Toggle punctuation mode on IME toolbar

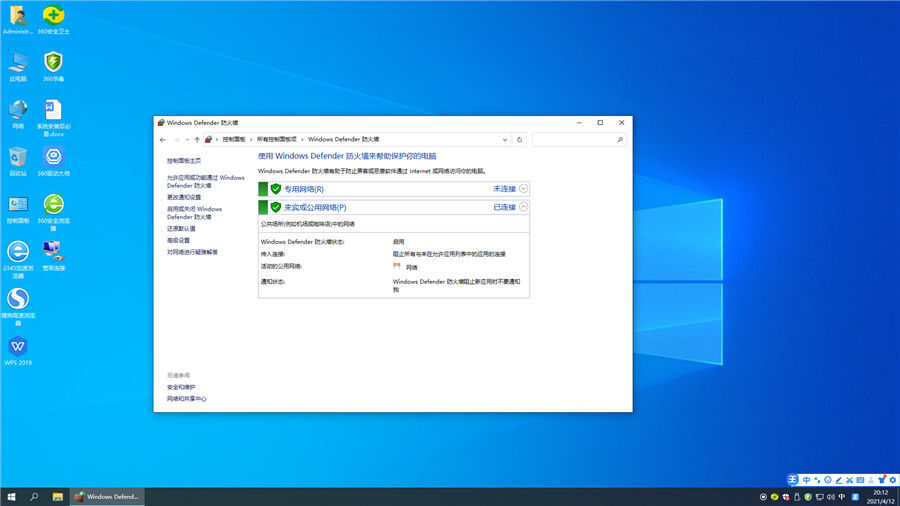[817, 480]
